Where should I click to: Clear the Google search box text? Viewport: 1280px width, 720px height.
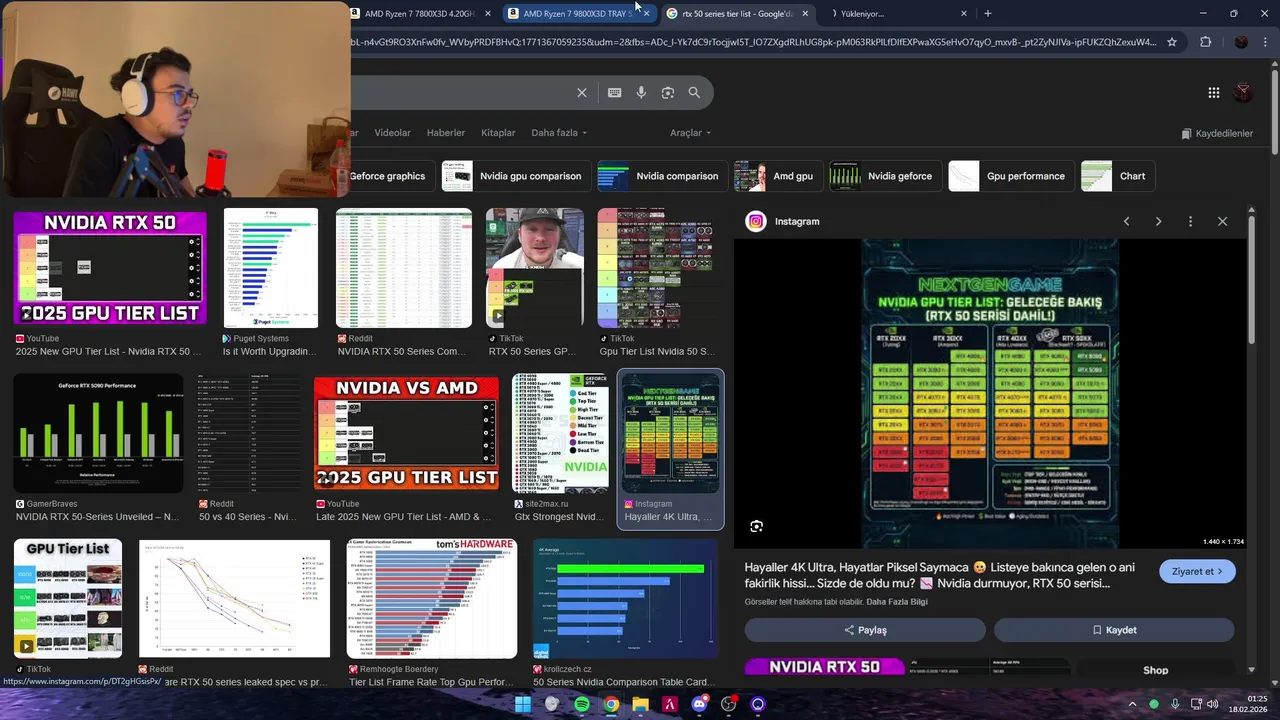tap(582, 92)
